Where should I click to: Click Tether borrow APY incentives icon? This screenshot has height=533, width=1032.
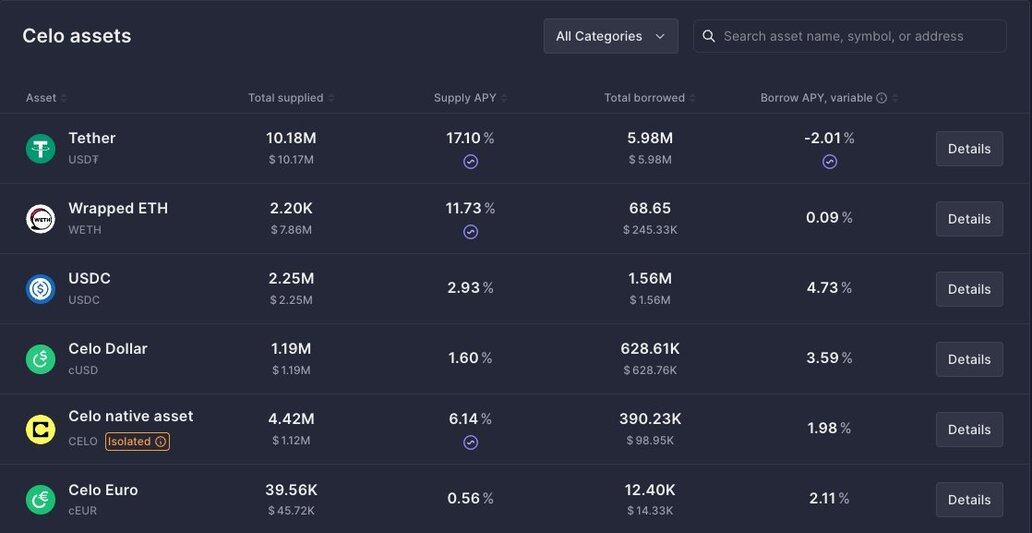point(829,162)
